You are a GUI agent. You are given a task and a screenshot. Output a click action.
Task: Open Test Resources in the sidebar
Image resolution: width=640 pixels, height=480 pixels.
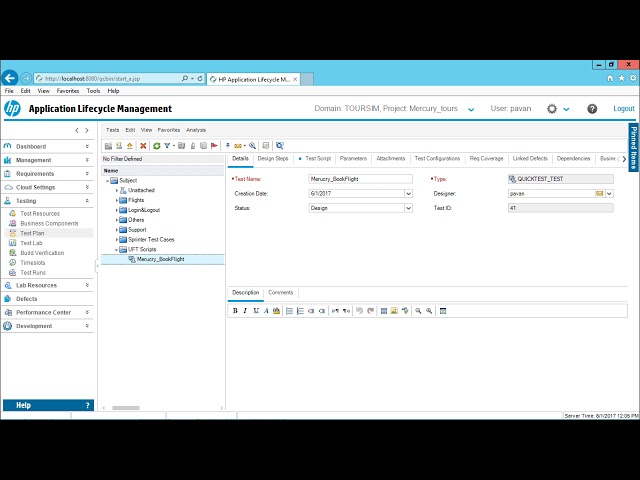(40, 213)
